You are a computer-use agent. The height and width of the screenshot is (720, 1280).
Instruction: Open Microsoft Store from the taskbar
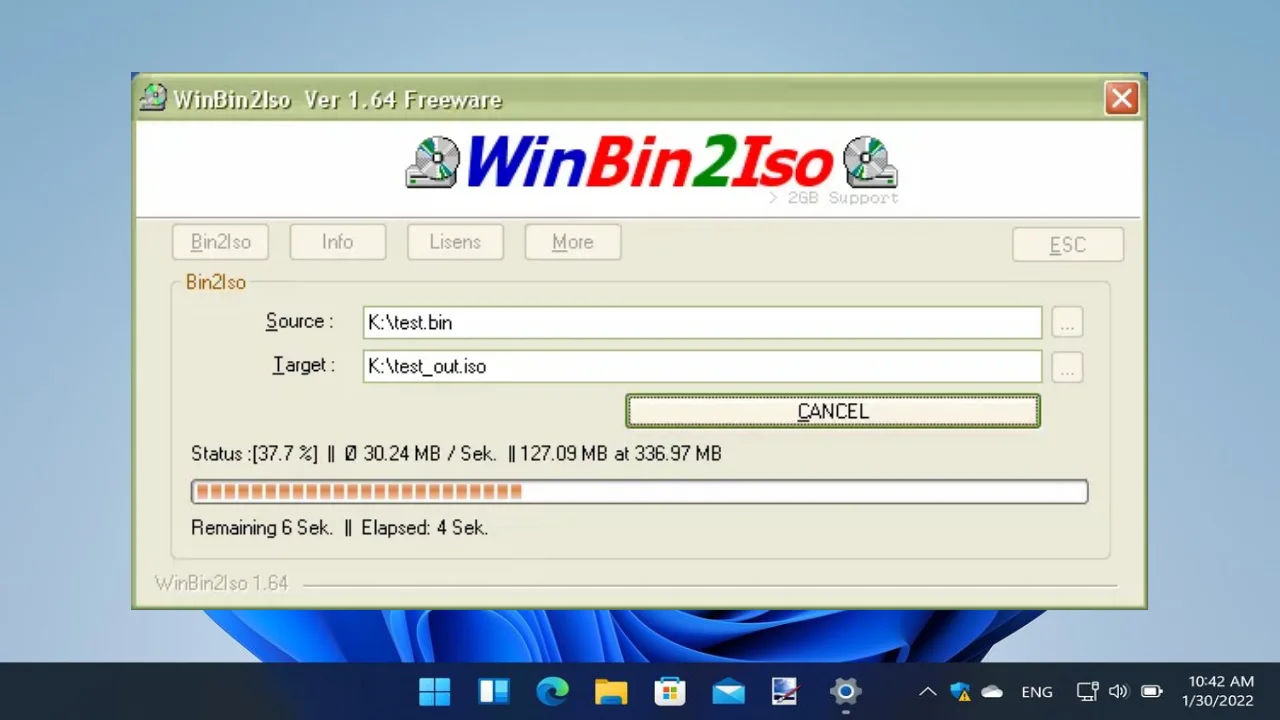tap(669, 691)
